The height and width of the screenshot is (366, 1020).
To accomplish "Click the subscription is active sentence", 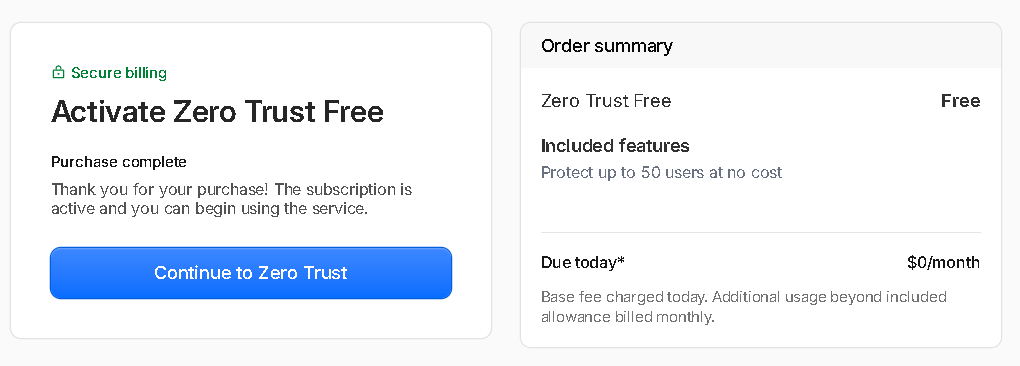I will tap(232, 200).
